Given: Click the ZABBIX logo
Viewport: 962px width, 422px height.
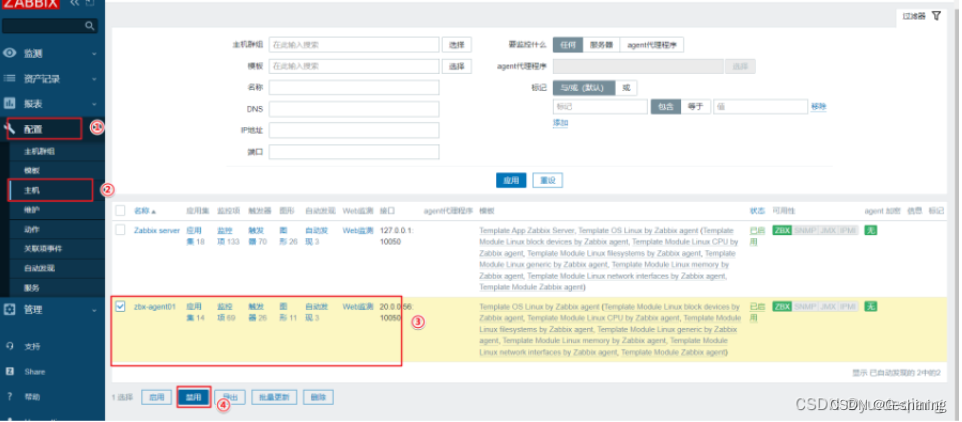Looking at the screenshot, I should [x=31, y=4].
